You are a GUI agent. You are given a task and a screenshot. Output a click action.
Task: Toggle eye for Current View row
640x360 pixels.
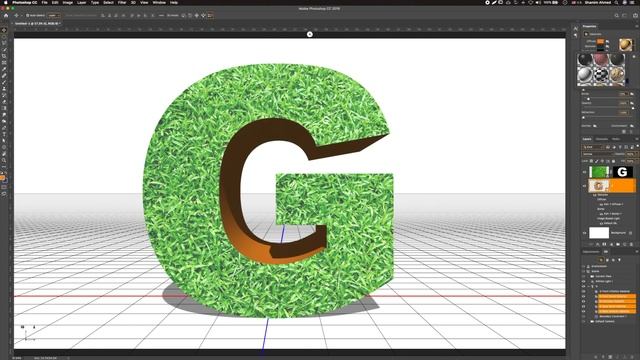(x=584, y=276)
